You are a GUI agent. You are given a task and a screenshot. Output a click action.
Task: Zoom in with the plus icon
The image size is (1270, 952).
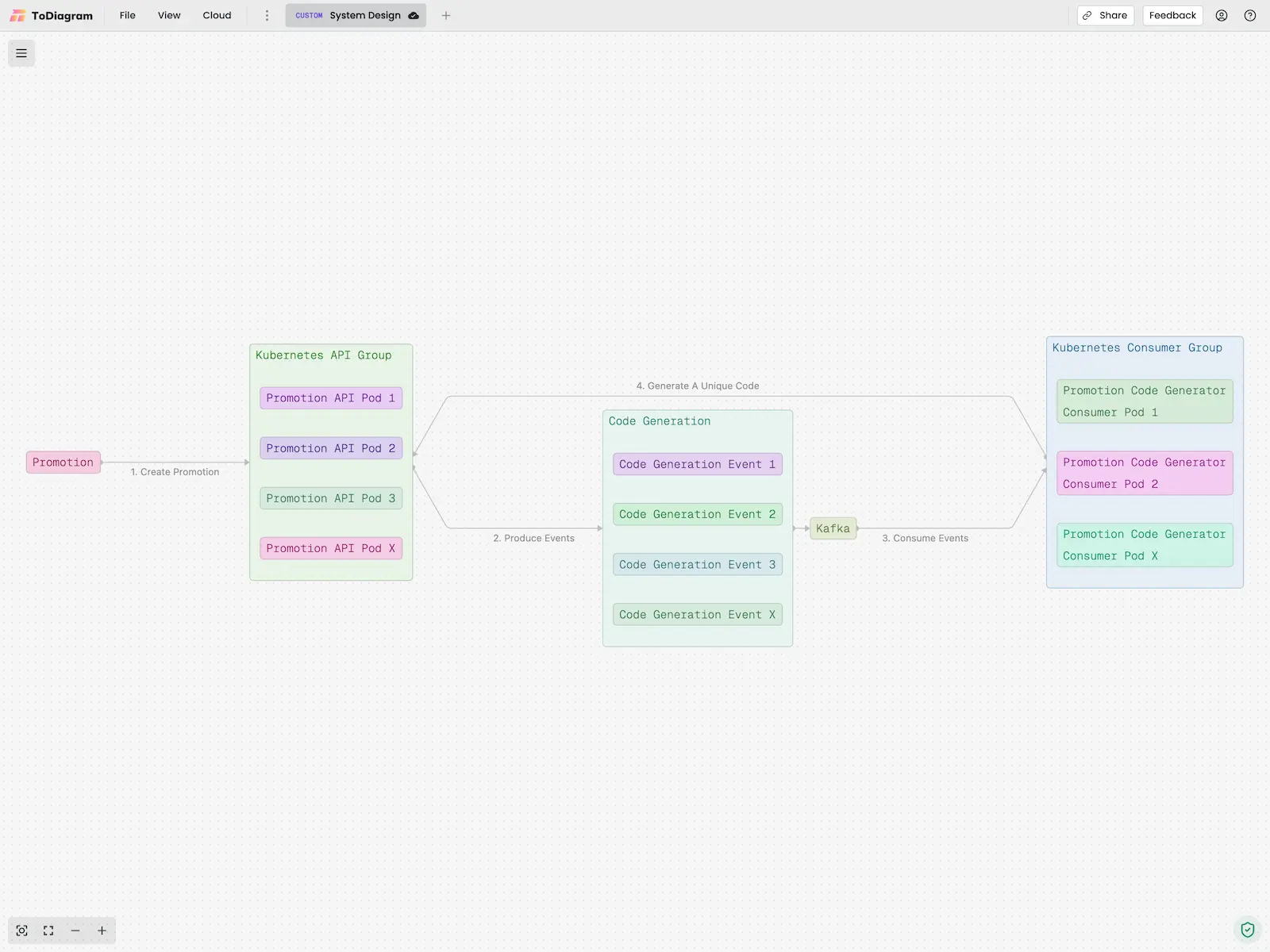click(x=102, y=931)
